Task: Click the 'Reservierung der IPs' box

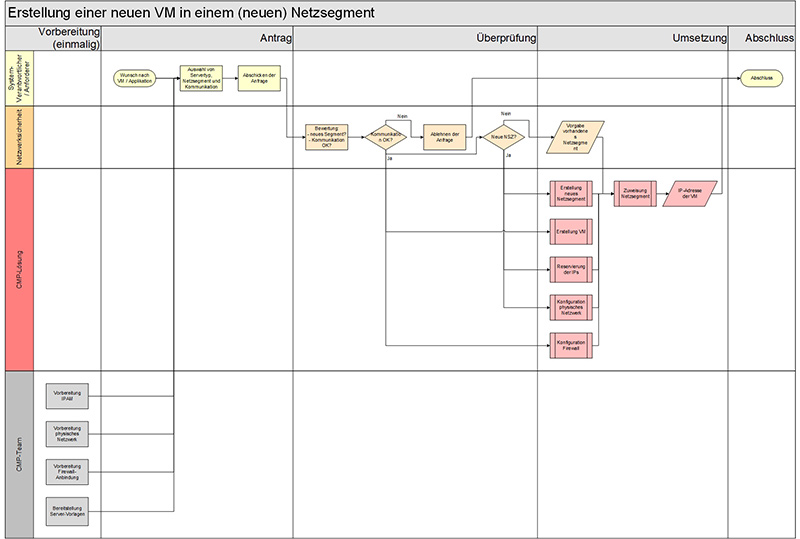Action: (x=572, y=270)
